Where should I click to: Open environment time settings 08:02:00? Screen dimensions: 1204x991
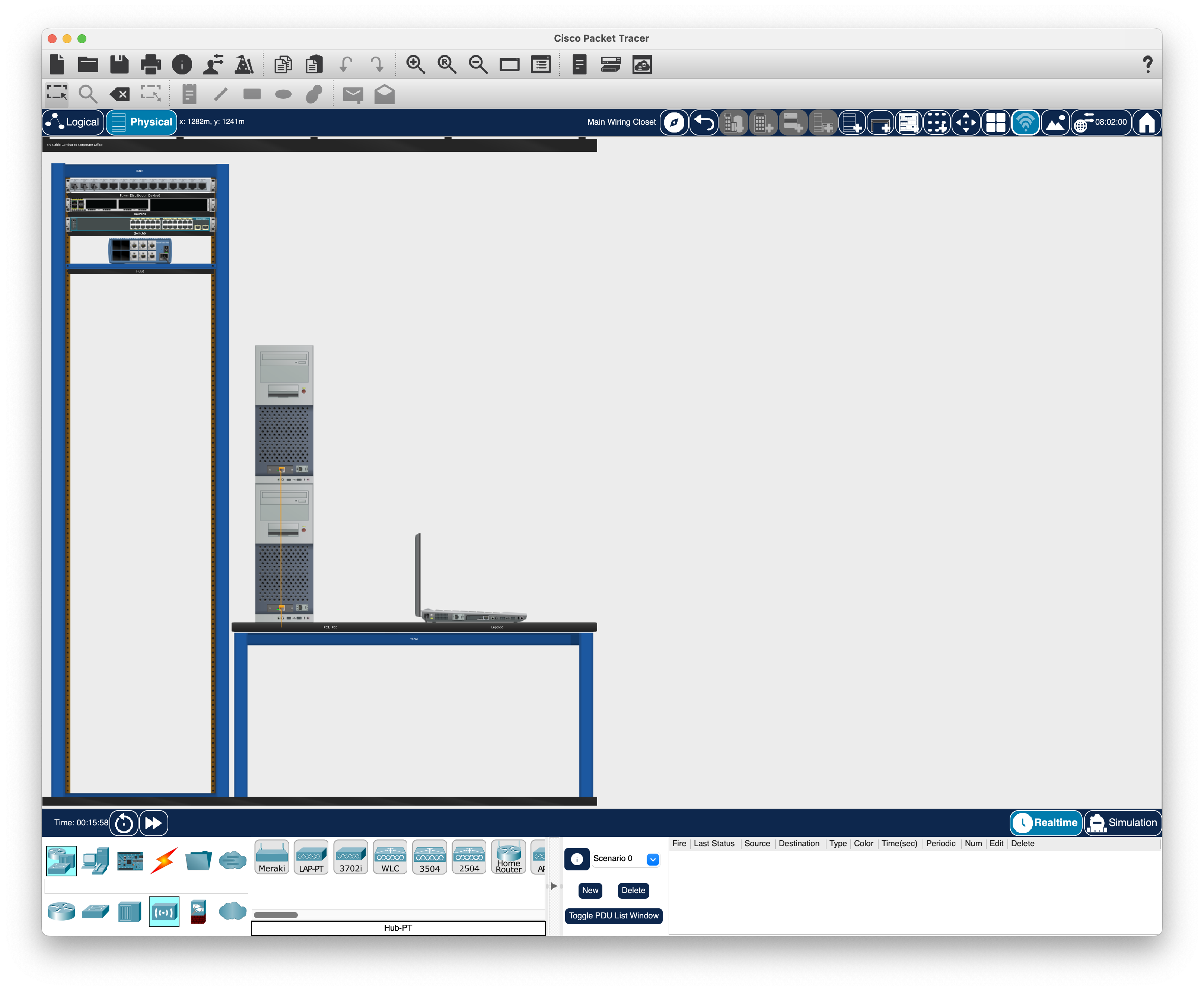pos(1101,122)
